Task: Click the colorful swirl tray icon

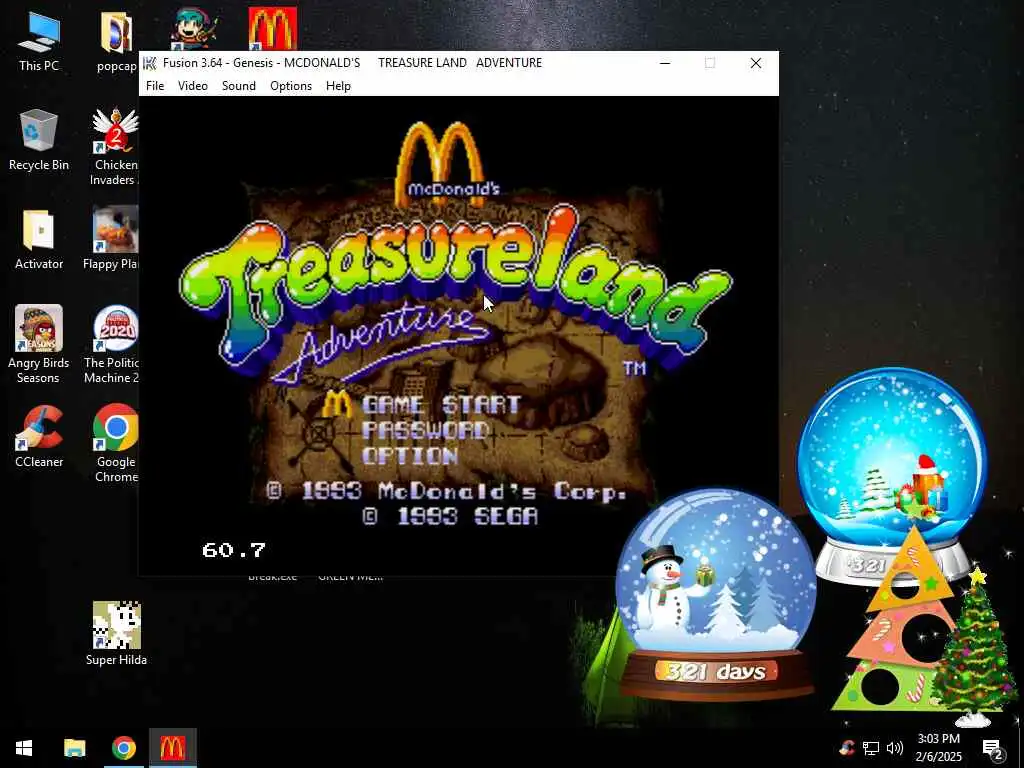Action: pyautogui.click(x=846, y=748)
